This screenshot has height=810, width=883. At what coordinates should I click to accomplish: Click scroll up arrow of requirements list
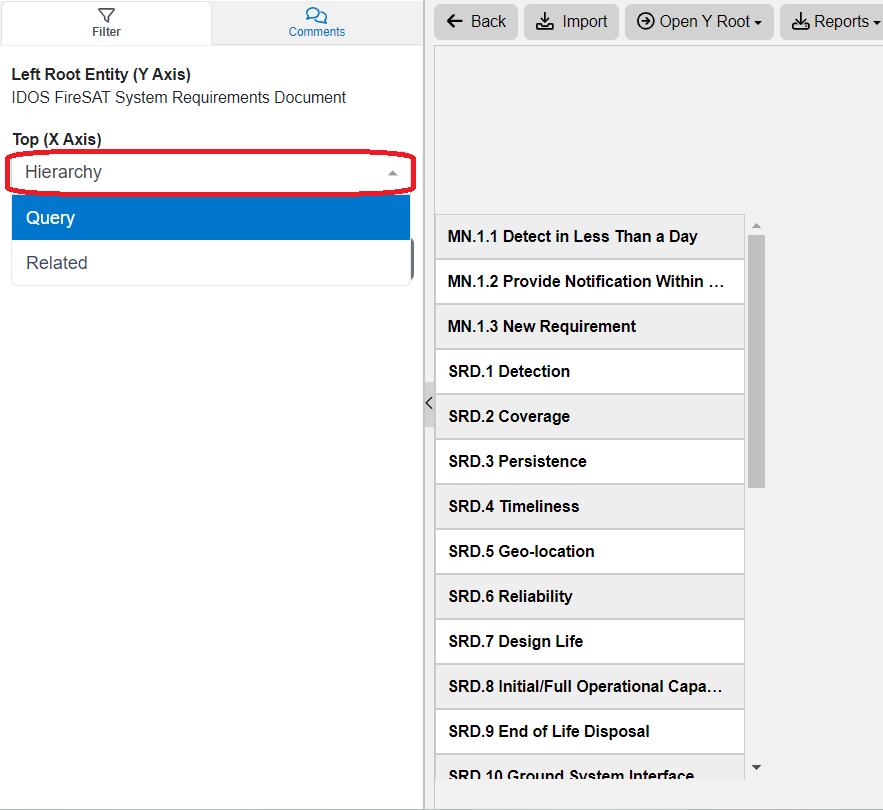(x=756, y=226)
